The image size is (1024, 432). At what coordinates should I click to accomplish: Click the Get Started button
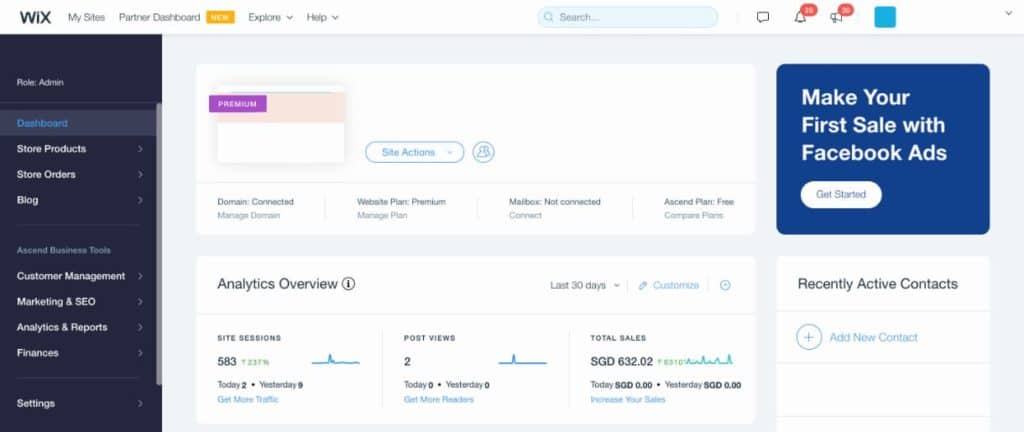pyautogui.click(x=841, y=194)
